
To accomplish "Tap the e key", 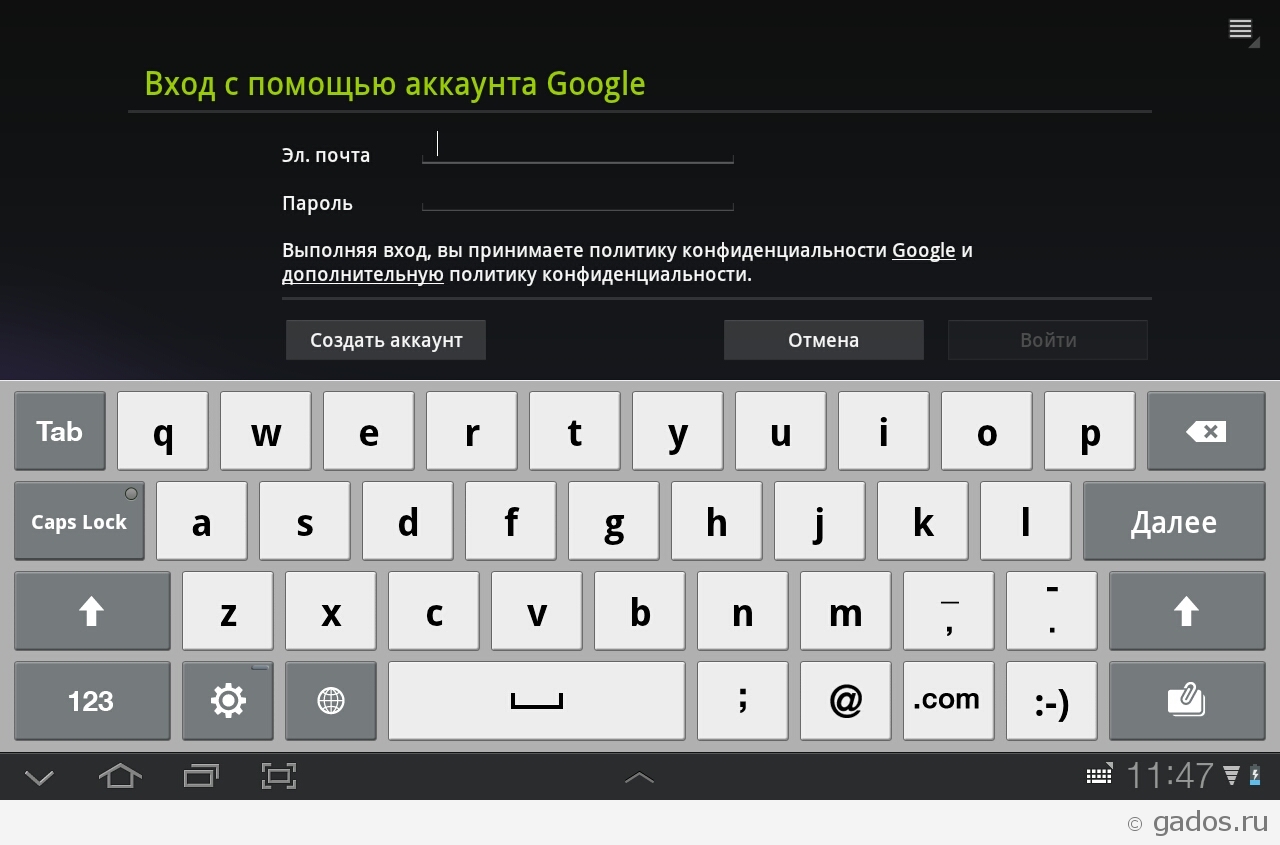I will pyautogui.click(x=369, y=431).
